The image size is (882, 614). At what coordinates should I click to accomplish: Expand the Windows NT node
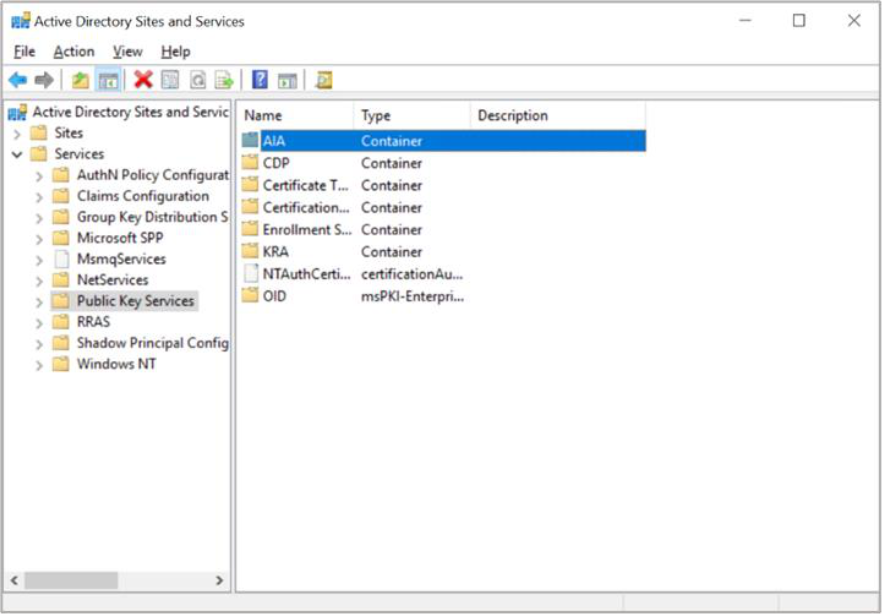tap(39, 365)
